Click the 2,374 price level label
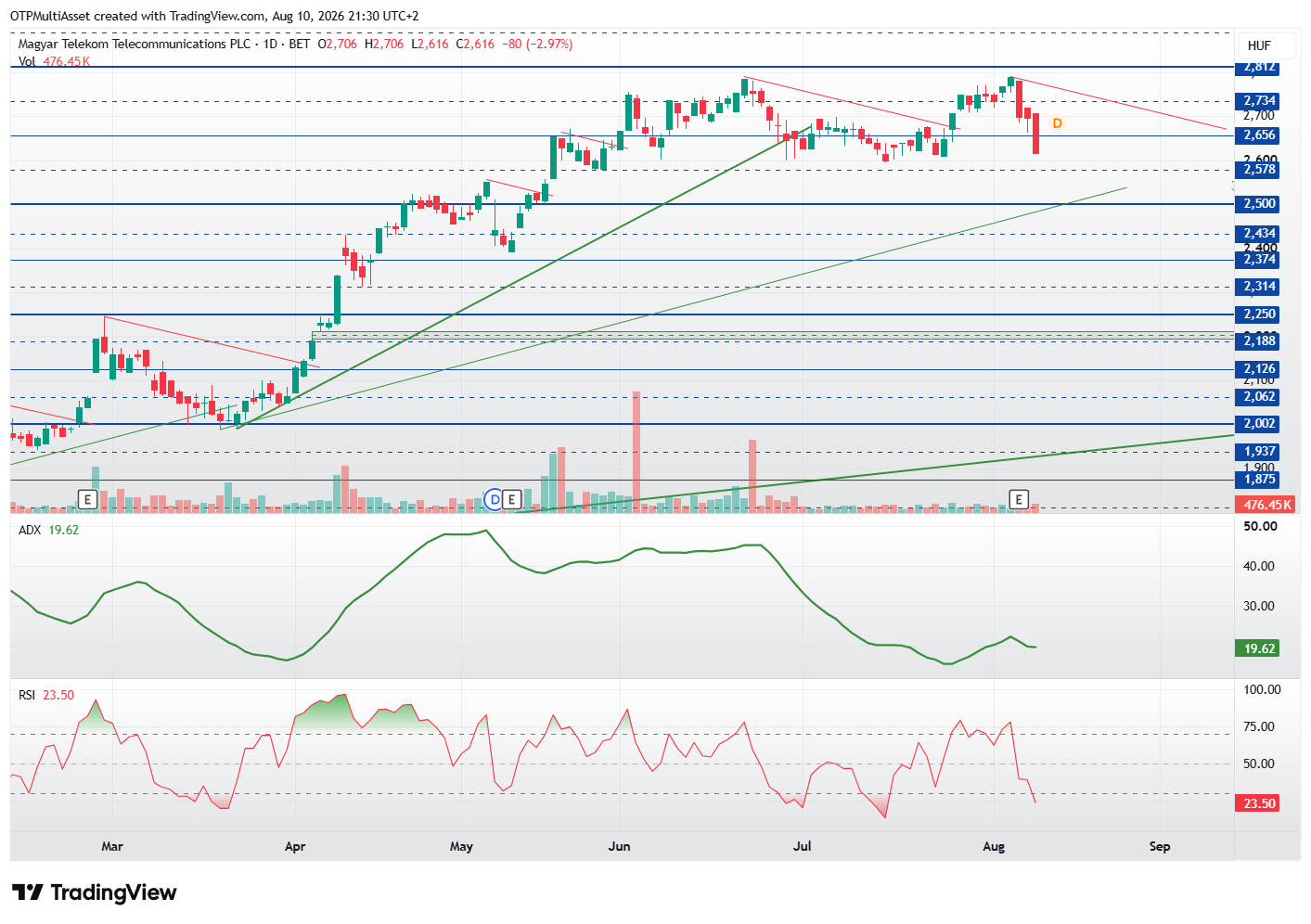The image size is (1311, 924). pos(1259,260)
